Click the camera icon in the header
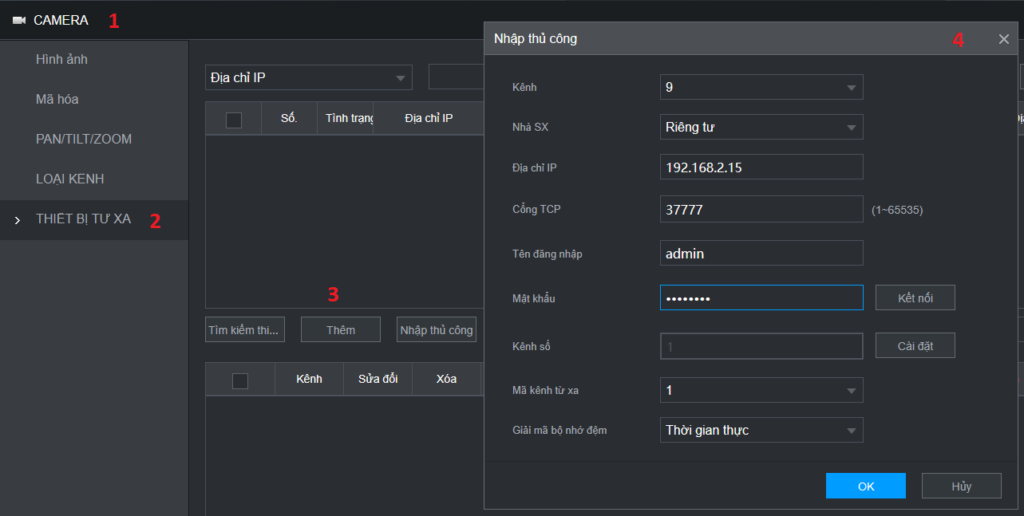1024x516 pixels. tap(19, 20)
